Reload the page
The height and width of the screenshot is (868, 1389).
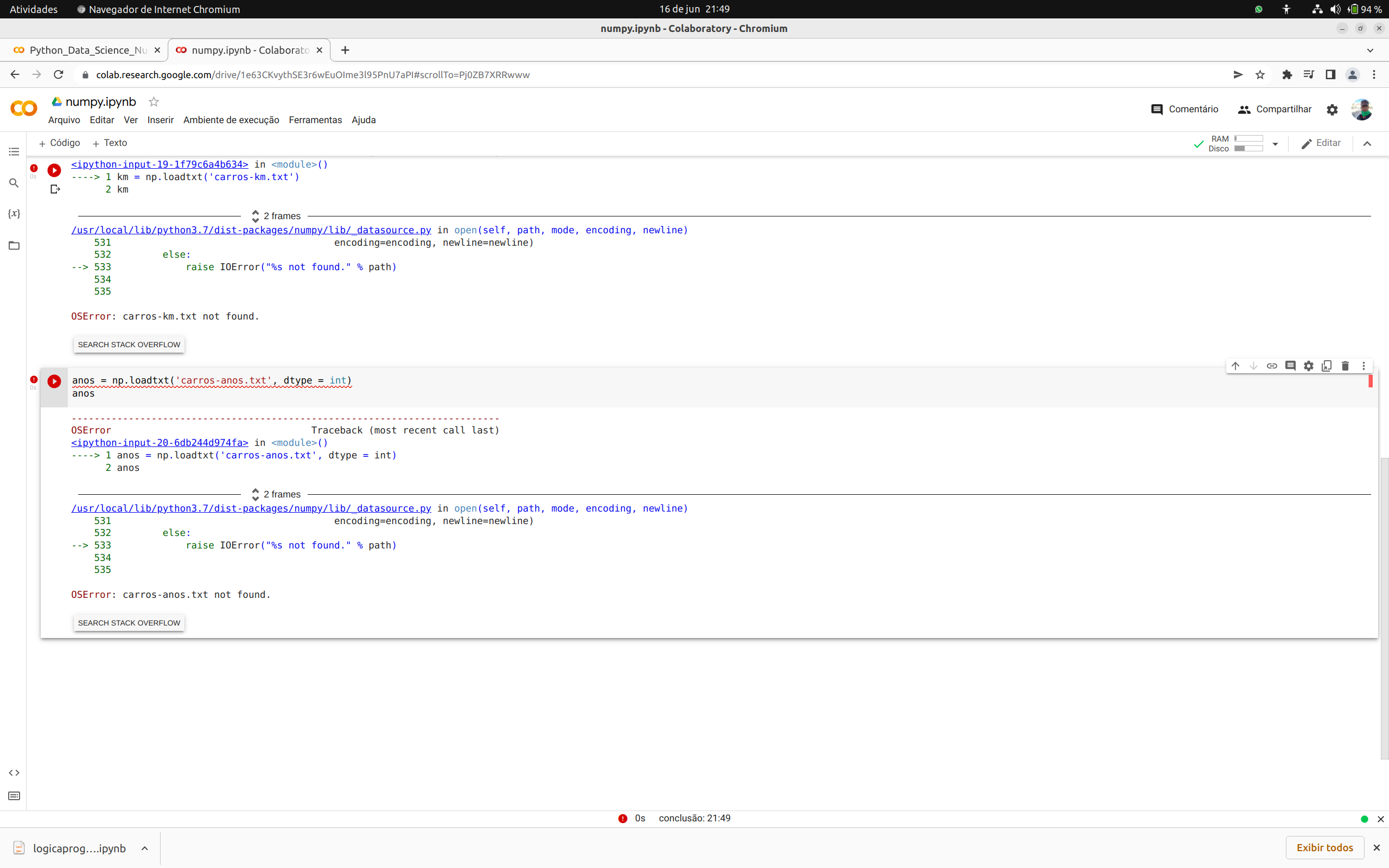[59, 75]
